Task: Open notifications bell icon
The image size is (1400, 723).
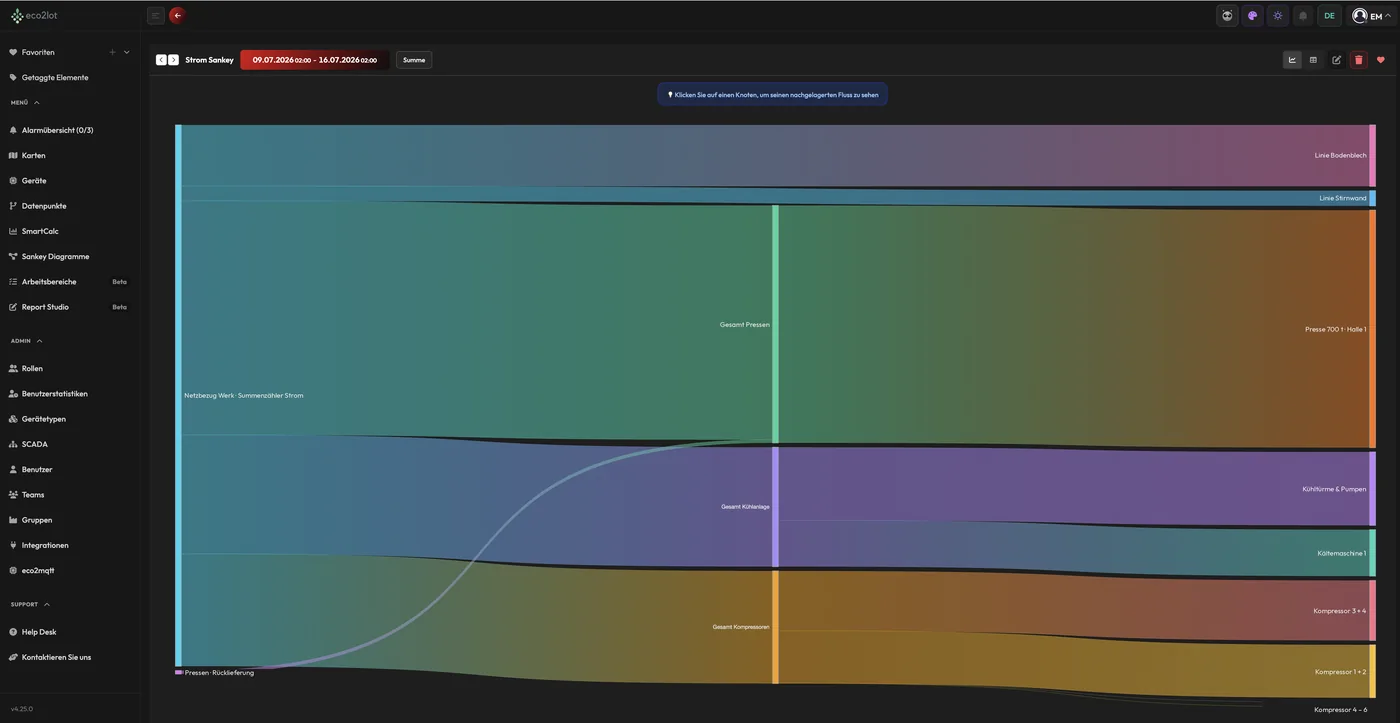Action: [x=1303, y=15]
